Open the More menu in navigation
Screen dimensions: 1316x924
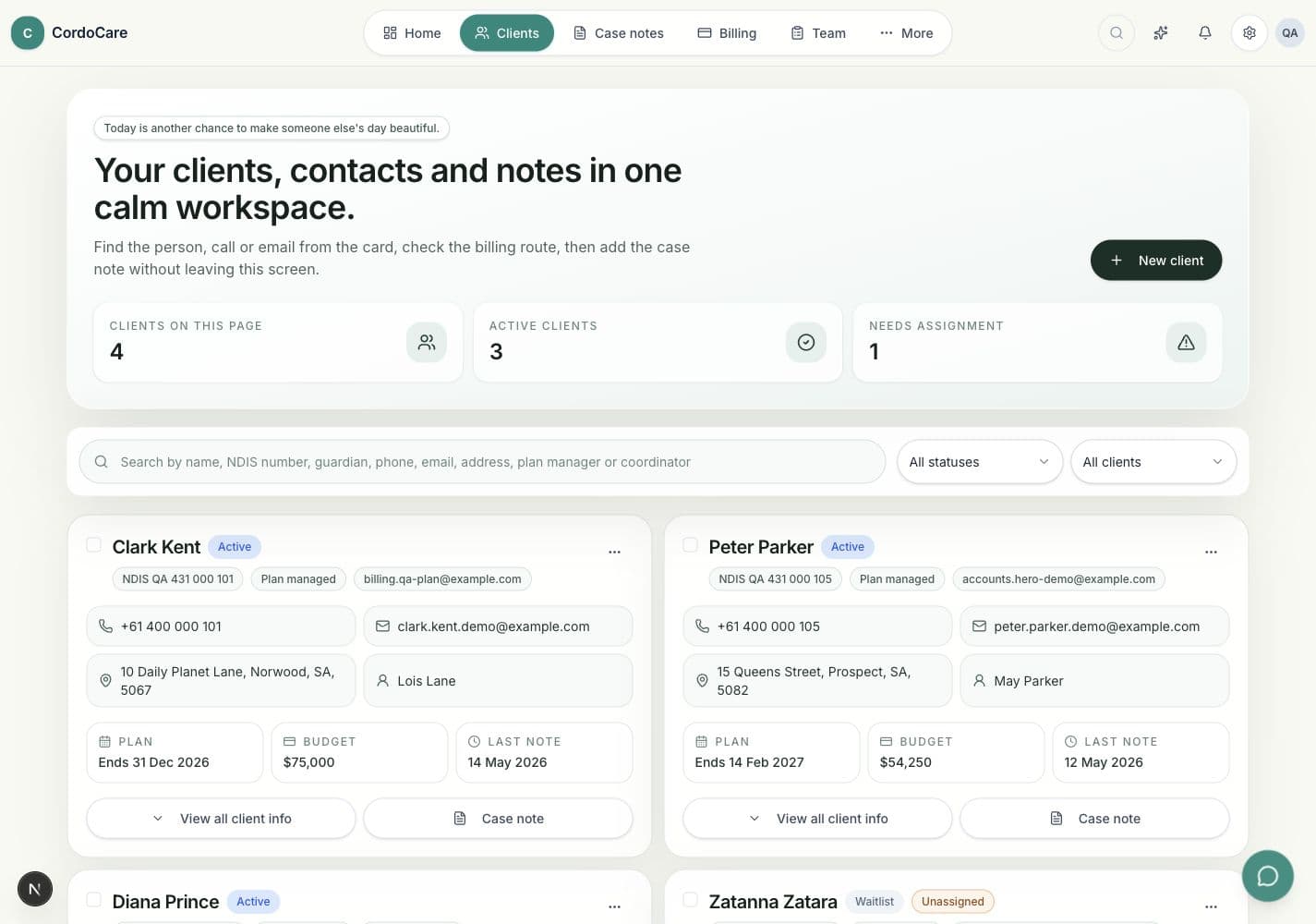(x=906, y=33)
